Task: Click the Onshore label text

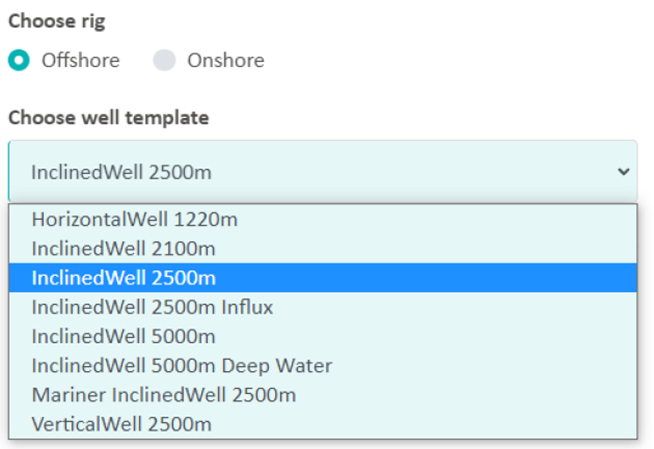Action: coord(226,60)
